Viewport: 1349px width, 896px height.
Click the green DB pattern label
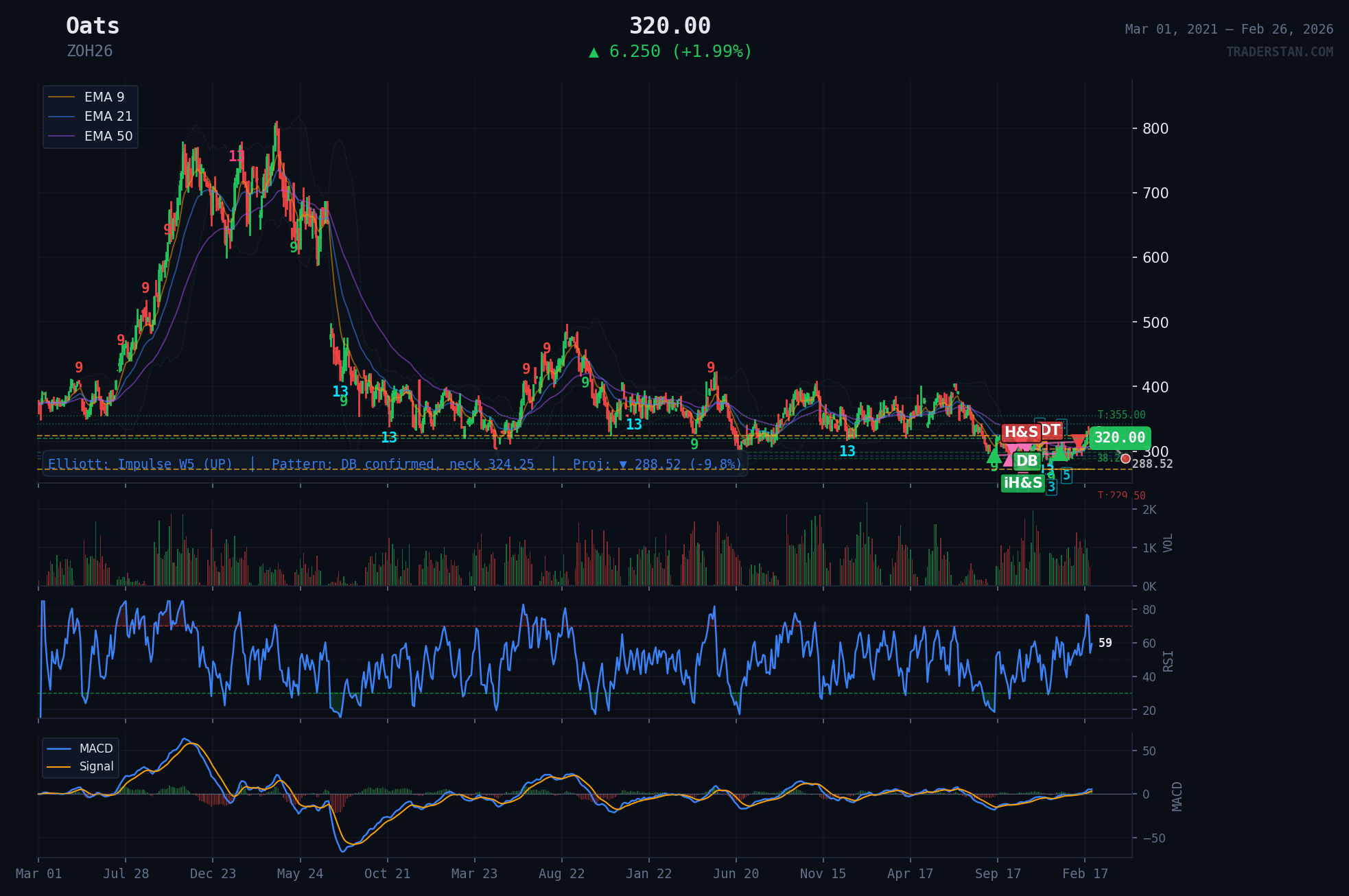pyautogui.click(x=1027, y=461)
